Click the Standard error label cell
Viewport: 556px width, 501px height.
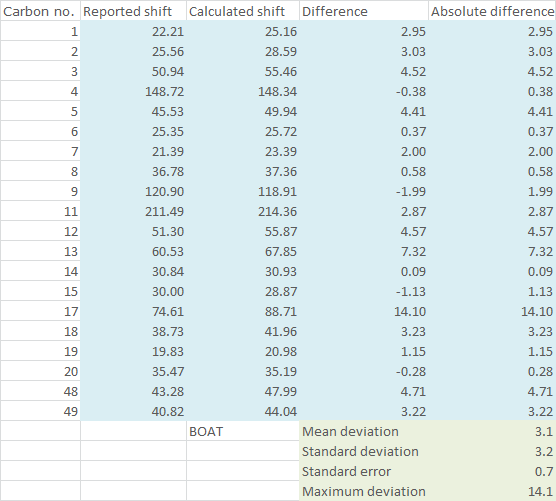[x=364, y=471]
